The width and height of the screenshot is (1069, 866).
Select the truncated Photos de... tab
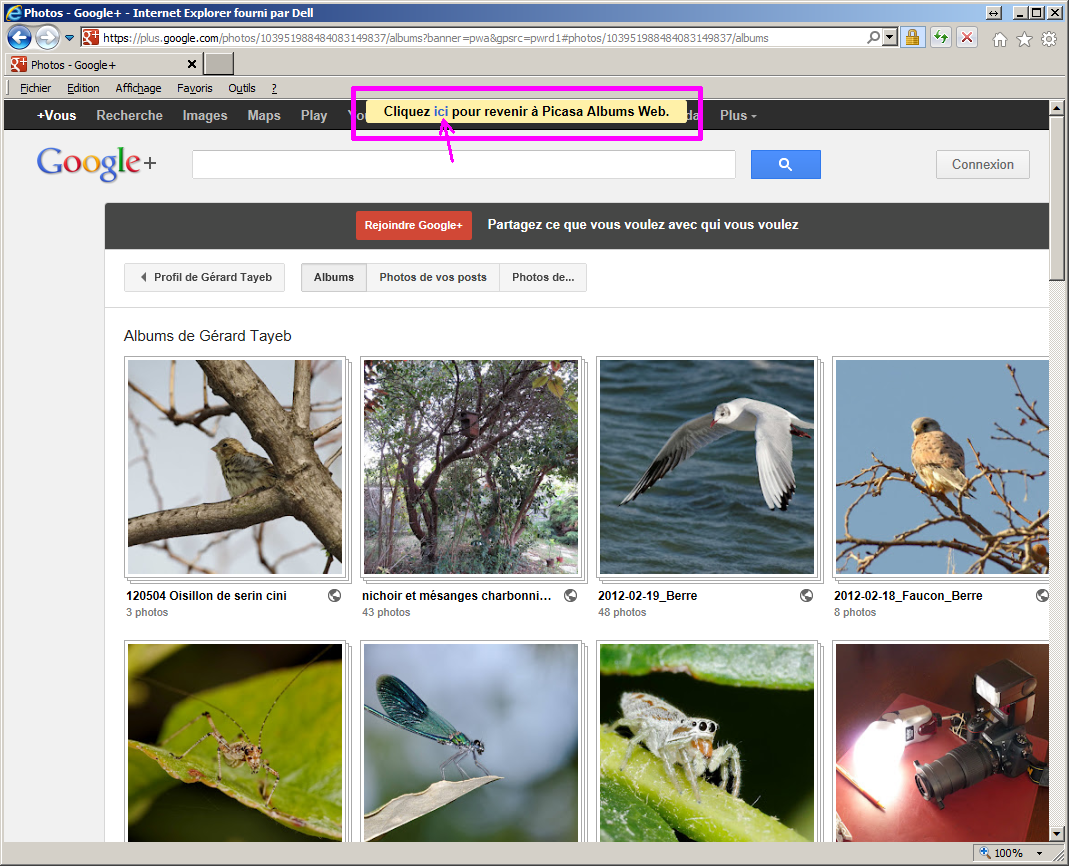click(x=543, y=277)
